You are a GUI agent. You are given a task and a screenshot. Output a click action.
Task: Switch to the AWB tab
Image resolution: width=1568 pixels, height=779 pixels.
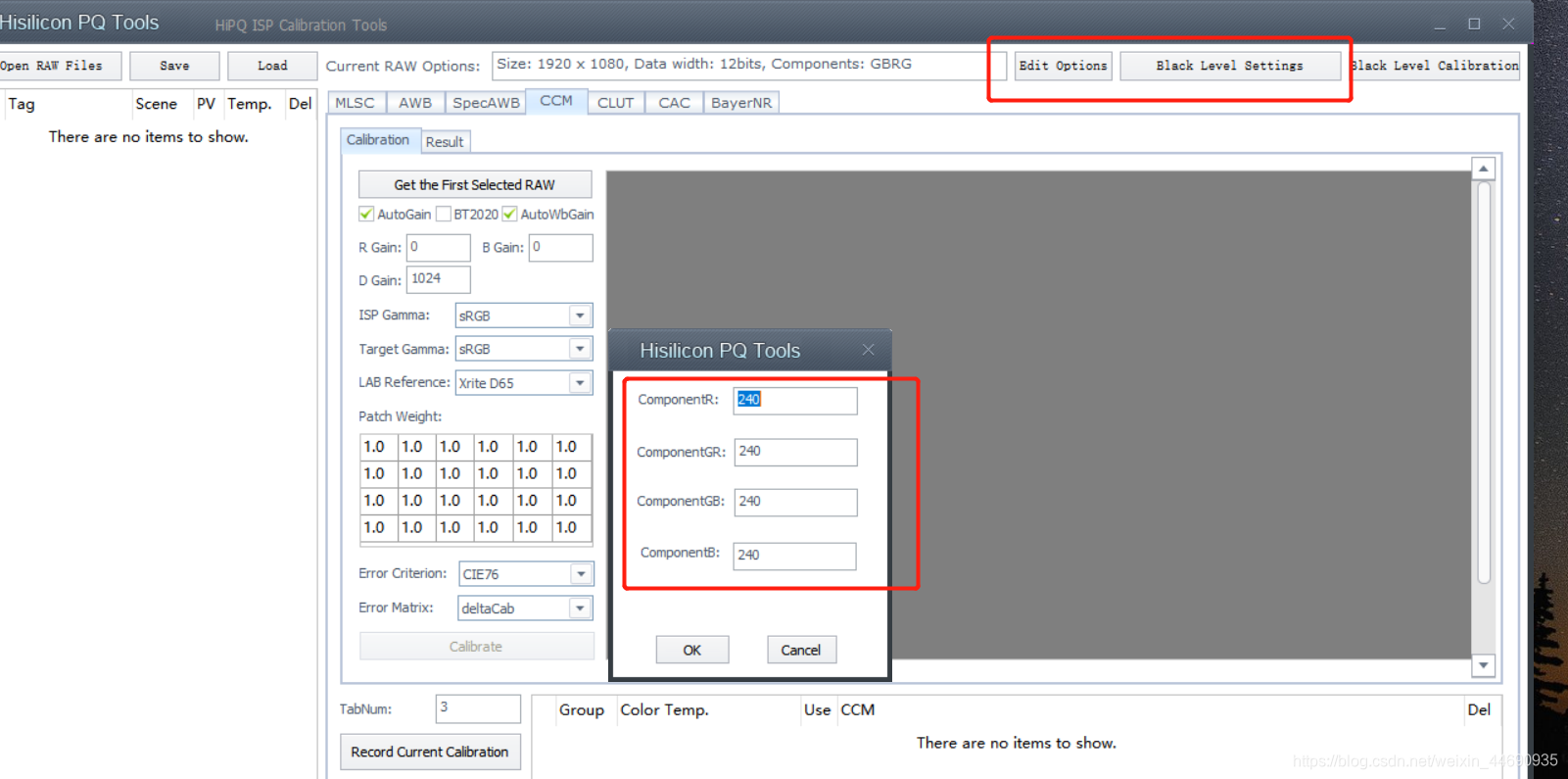[415, 102]
